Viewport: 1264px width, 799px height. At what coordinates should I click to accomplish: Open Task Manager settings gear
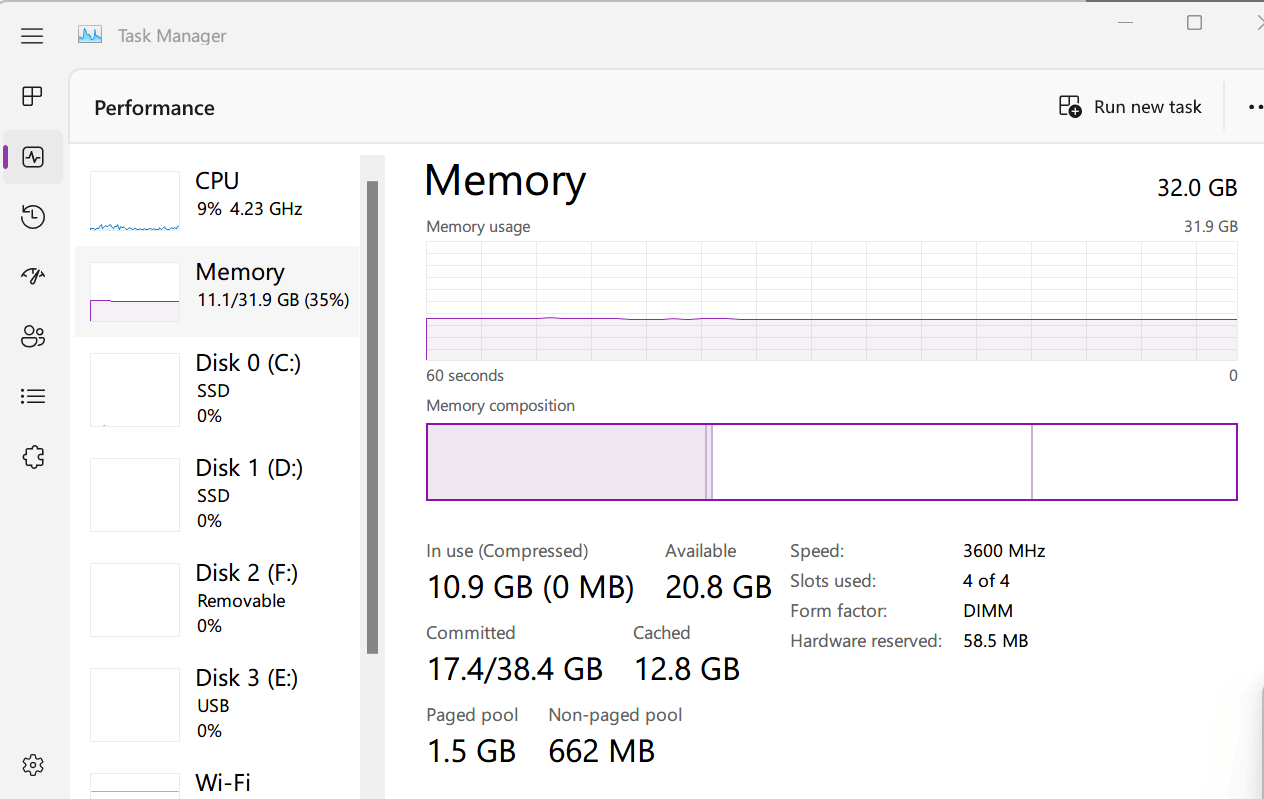pos(33,765)
